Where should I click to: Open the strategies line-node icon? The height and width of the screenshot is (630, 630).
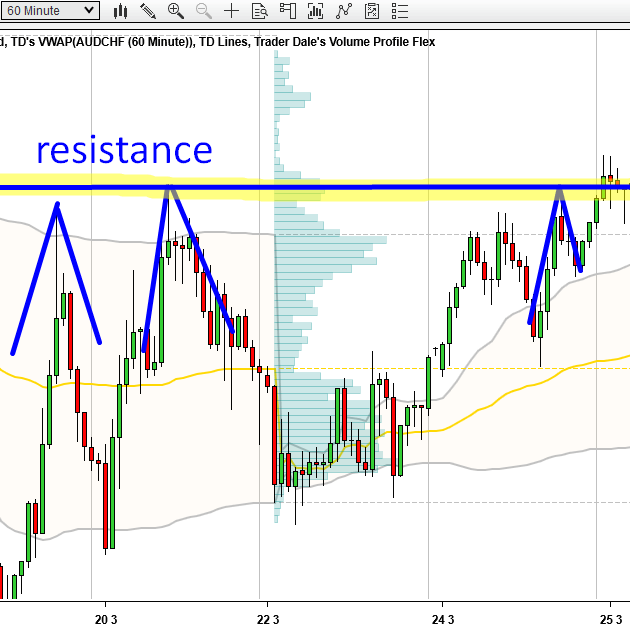tap(344, 11)
